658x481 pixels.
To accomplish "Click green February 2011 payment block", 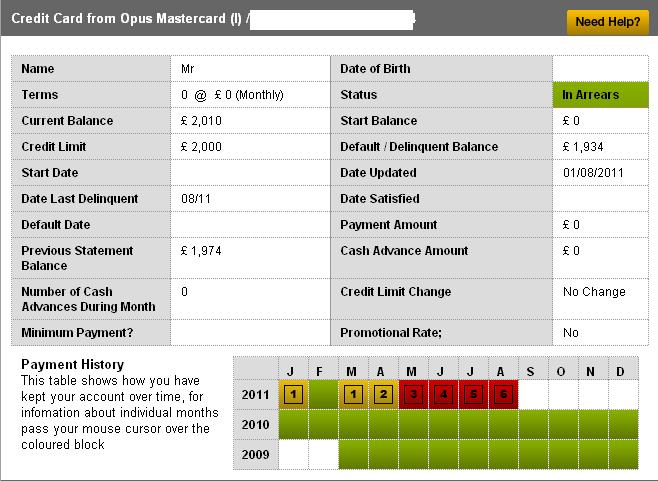I will 323,394.
